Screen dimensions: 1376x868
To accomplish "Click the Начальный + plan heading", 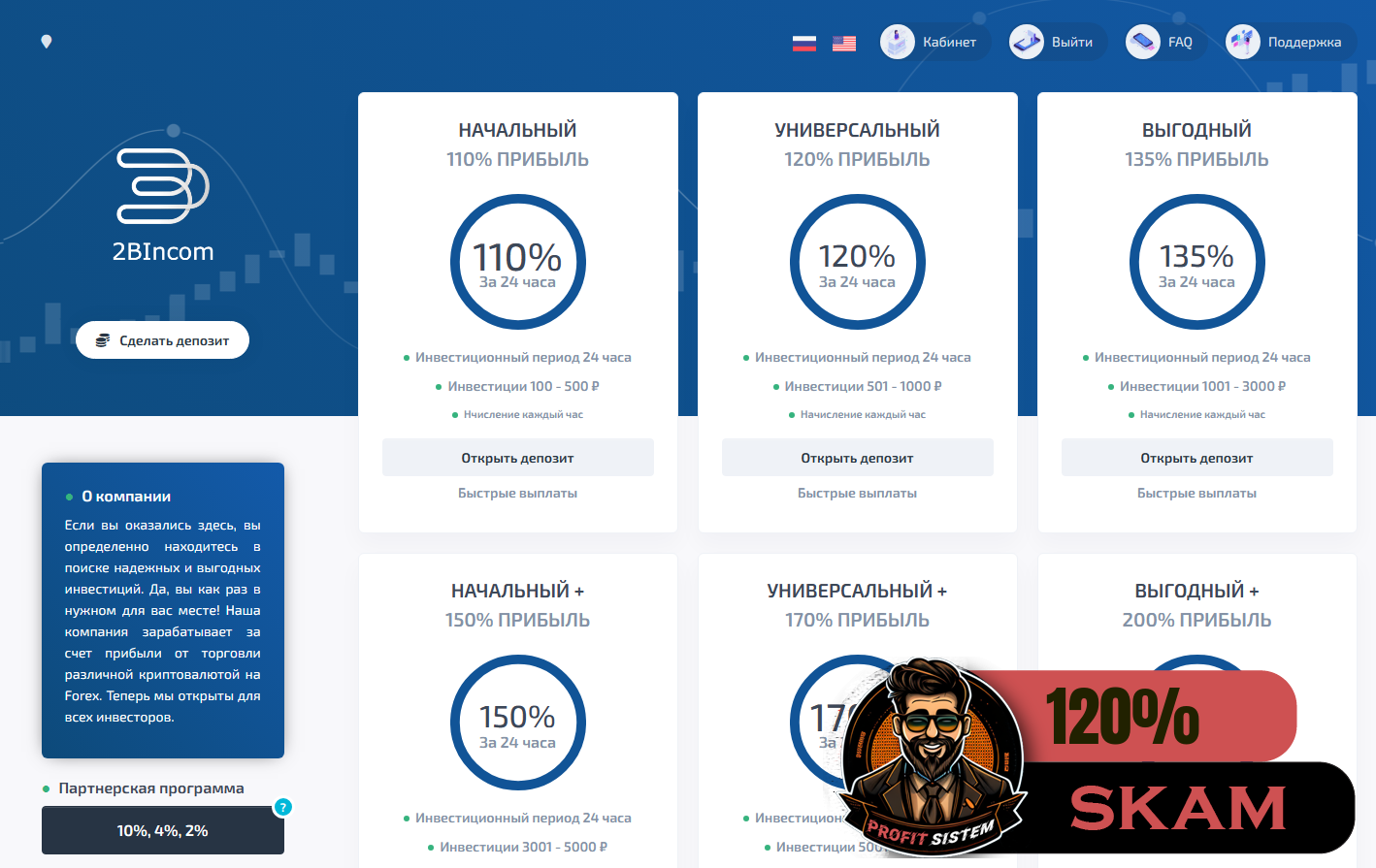I will tap(517, 591).
